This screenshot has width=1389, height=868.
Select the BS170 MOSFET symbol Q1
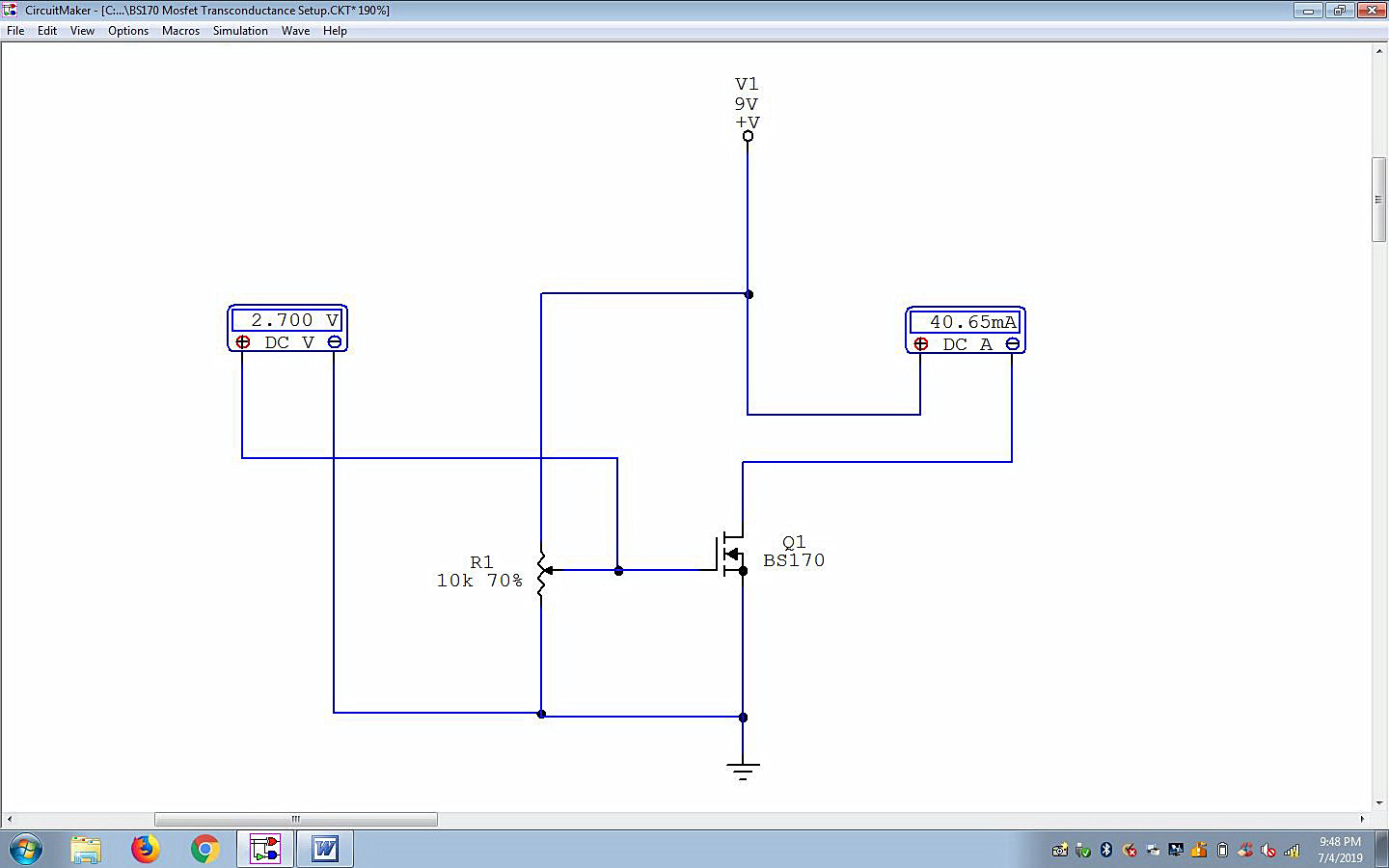[x=731, y=555]
